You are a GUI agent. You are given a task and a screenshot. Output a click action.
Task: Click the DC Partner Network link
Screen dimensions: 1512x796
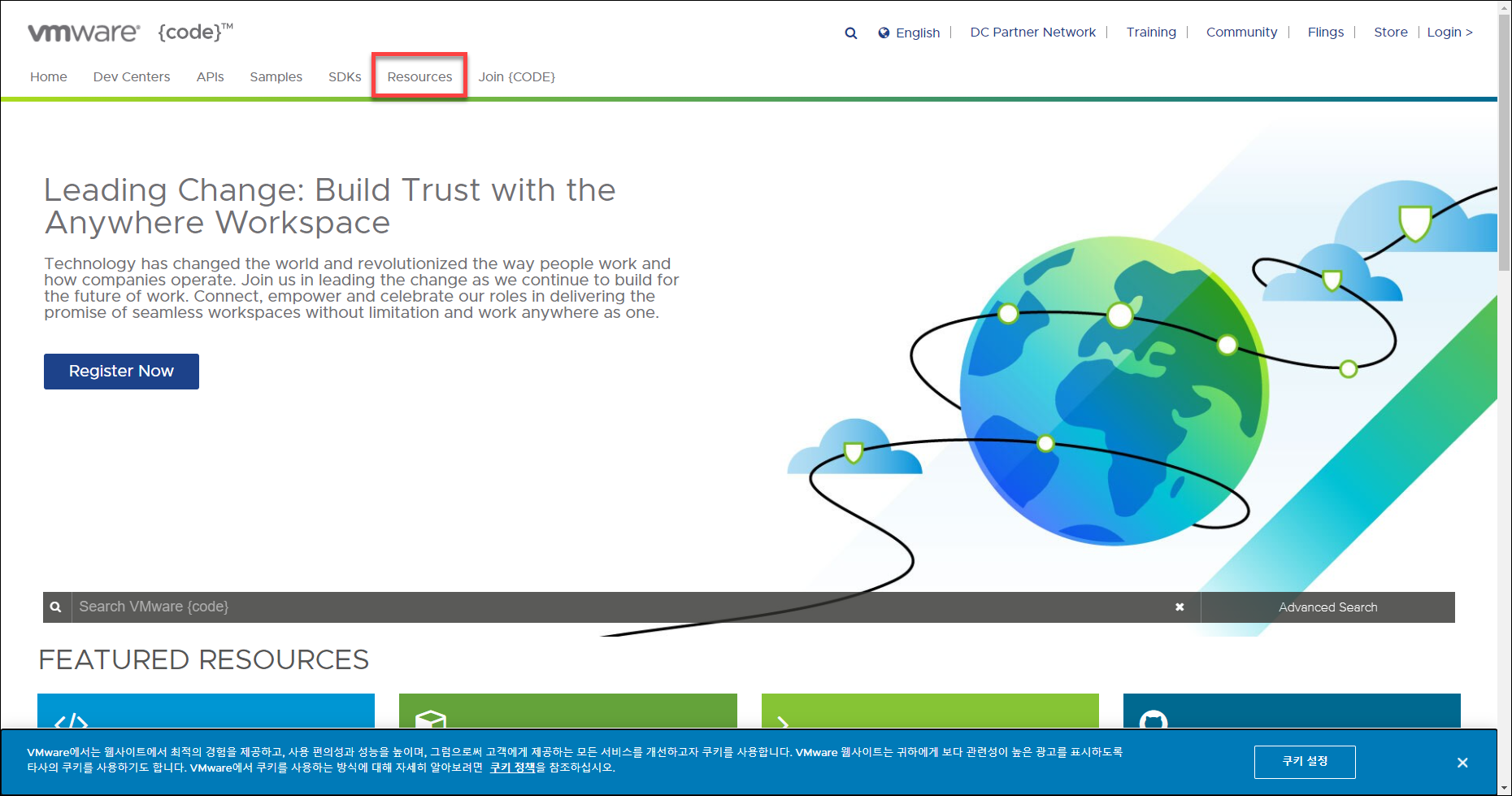click(x=1032, y=33)
